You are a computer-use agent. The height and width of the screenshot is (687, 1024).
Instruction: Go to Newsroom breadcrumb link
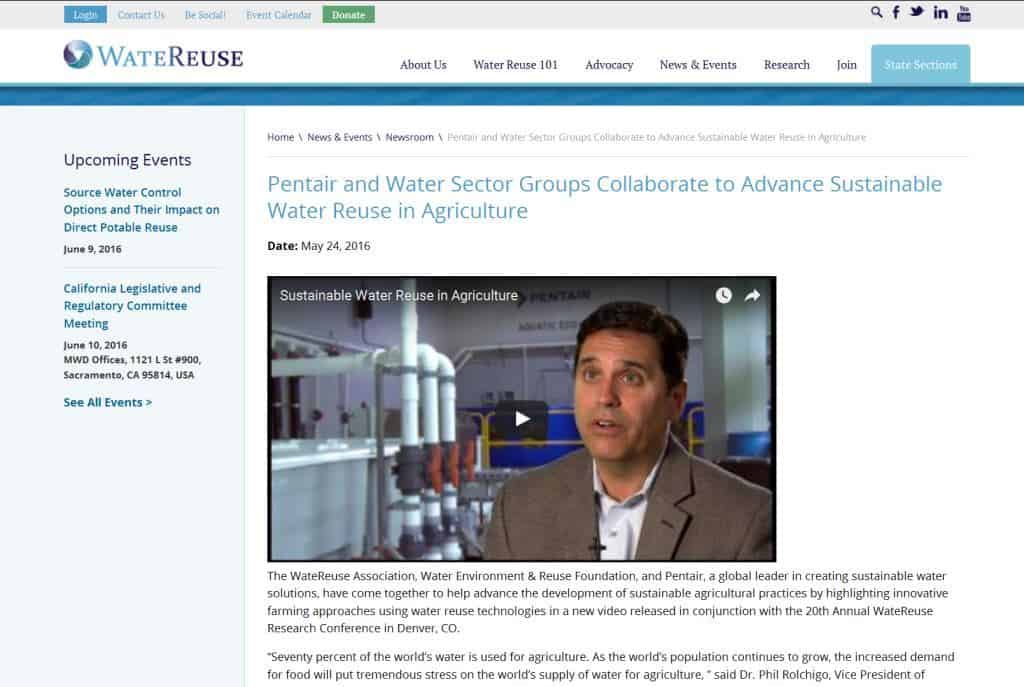[409, 137]
